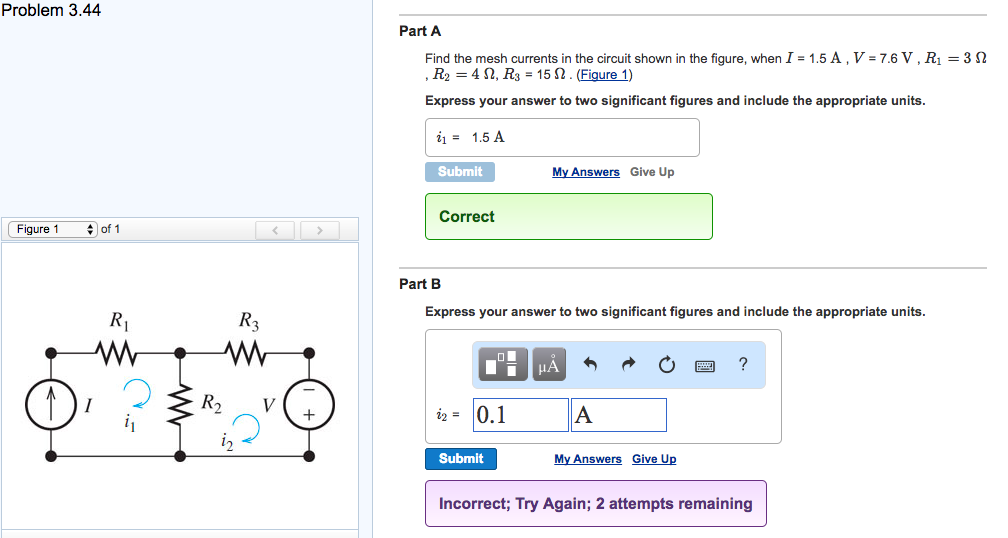This screenshot has width=1008, height=538.
Task: Click the green Correct feedback box
Action: coord(568,217)
